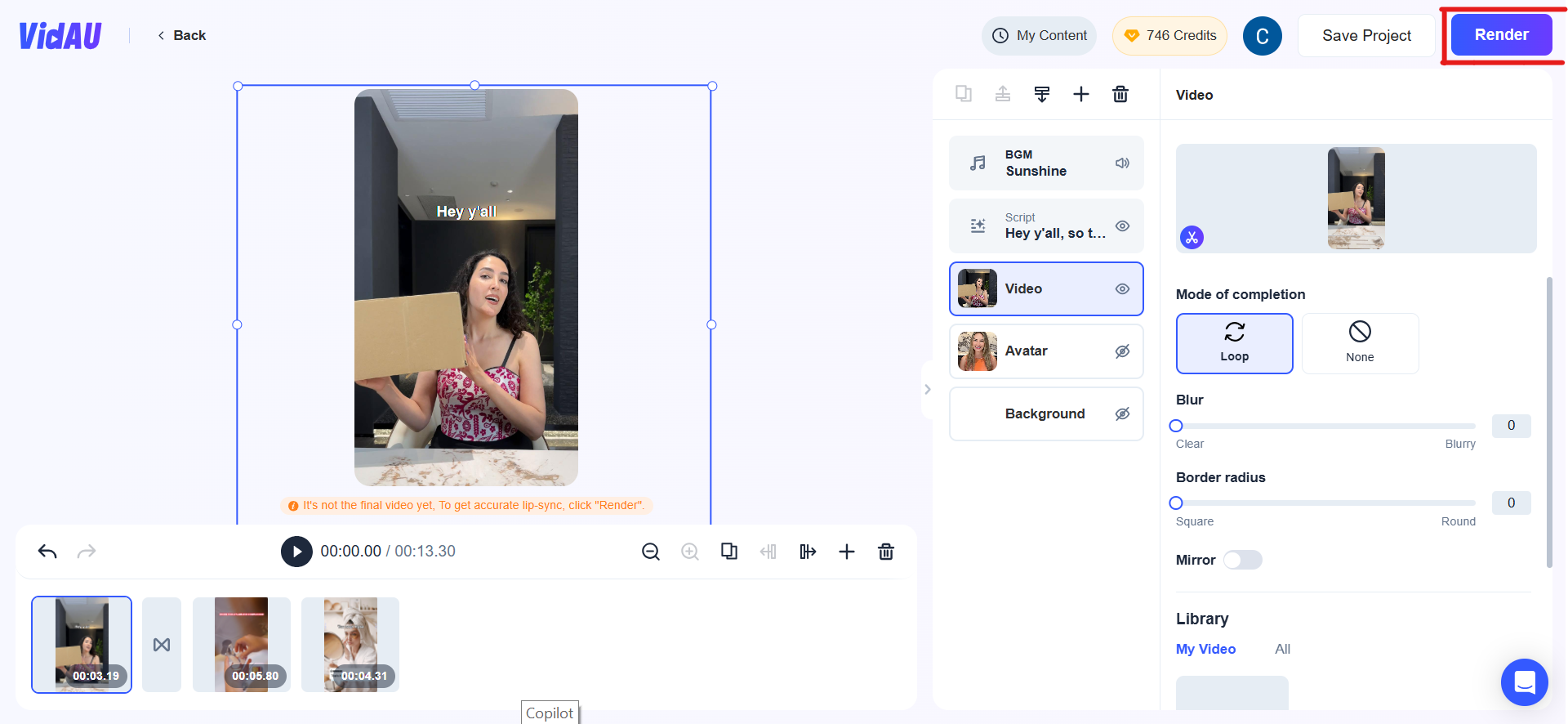Click the scissors trim icon on video preview
This screenshot has width=1568, height=724.
[x=1192, y=238]
